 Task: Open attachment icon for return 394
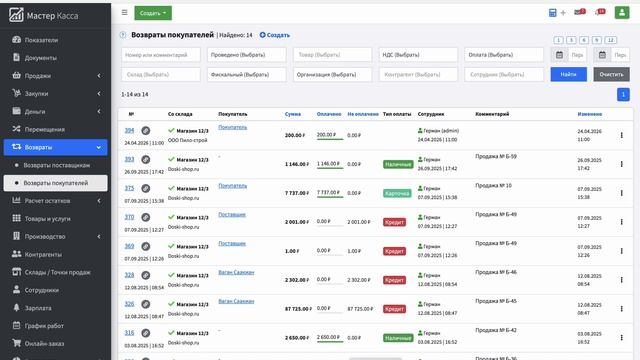coord(146,131)
